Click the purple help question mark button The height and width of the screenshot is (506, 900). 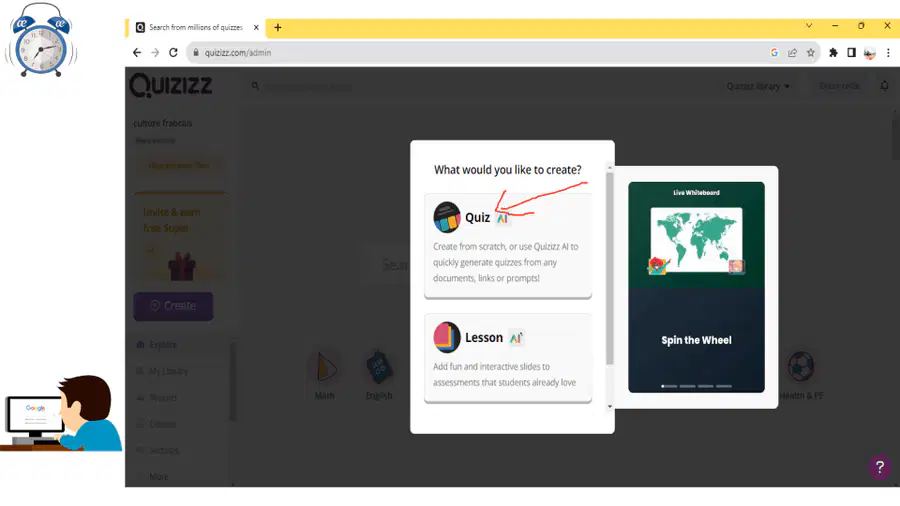tap(879, 467)
